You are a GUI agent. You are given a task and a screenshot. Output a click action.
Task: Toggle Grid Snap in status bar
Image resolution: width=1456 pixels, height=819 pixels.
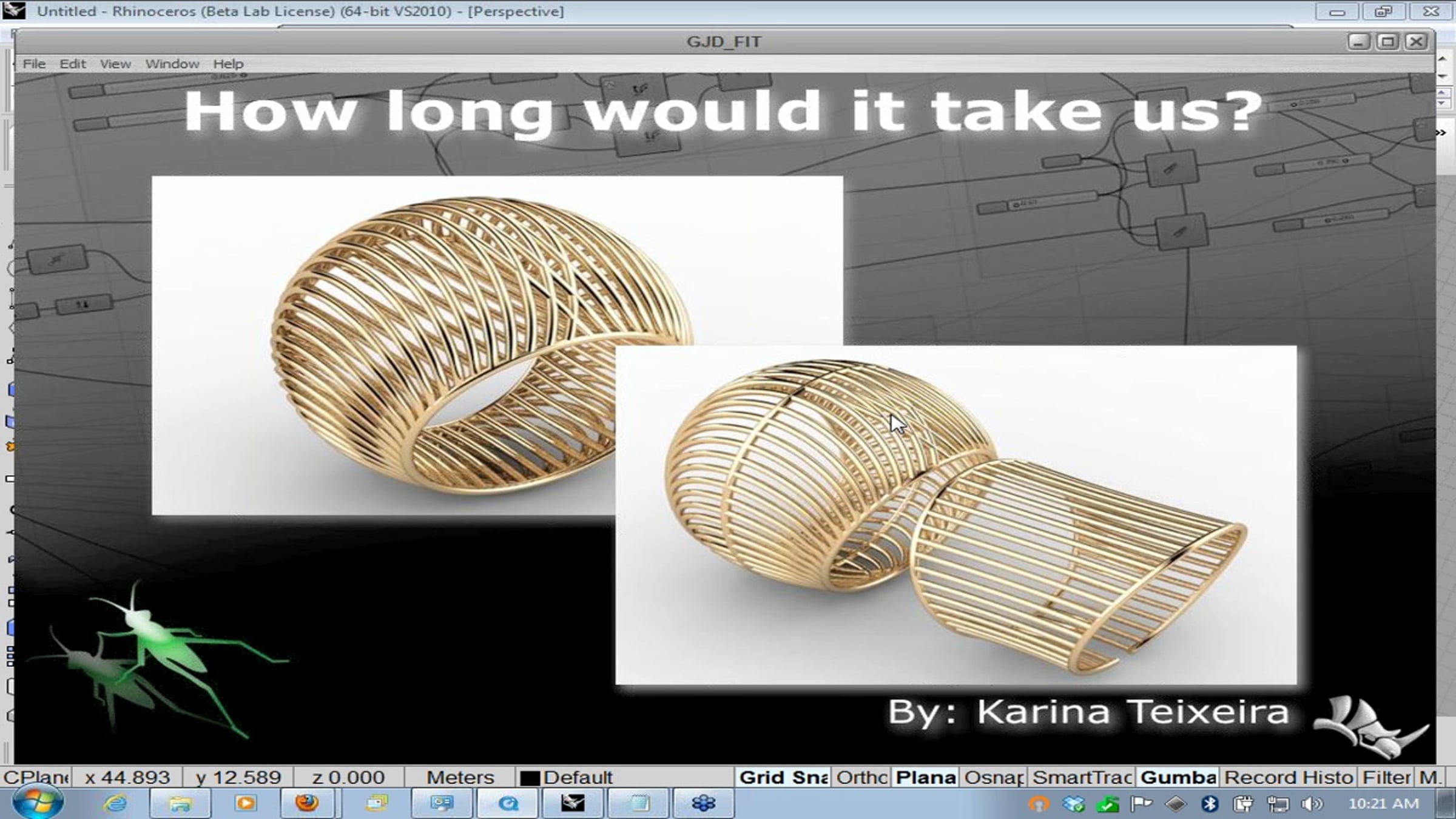(x=783, y=777)
